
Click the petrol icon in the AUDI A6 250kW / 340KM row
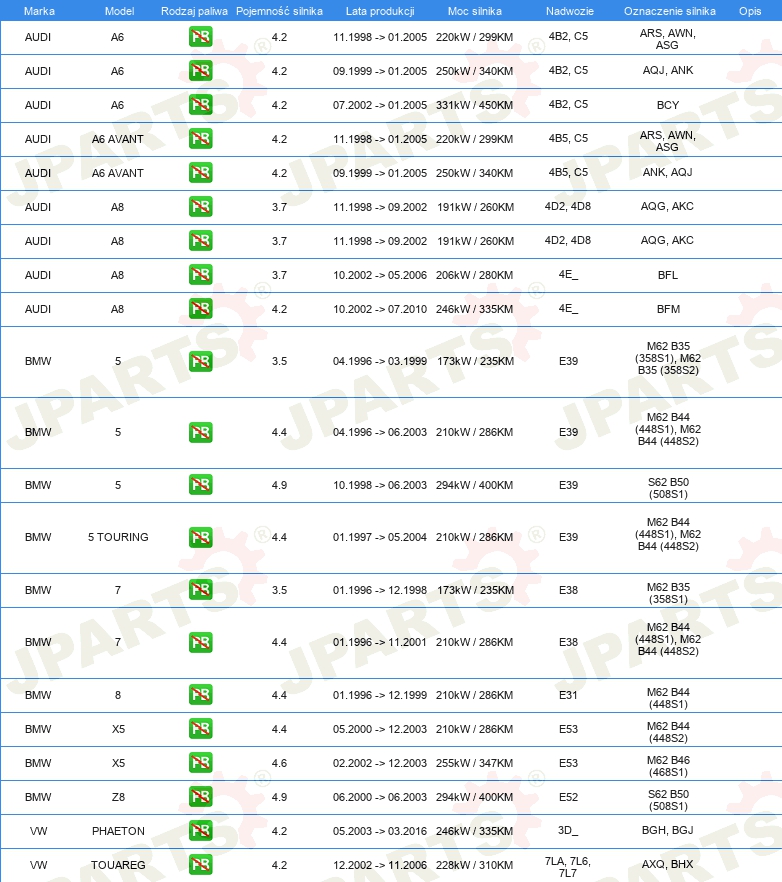[200, 71]
